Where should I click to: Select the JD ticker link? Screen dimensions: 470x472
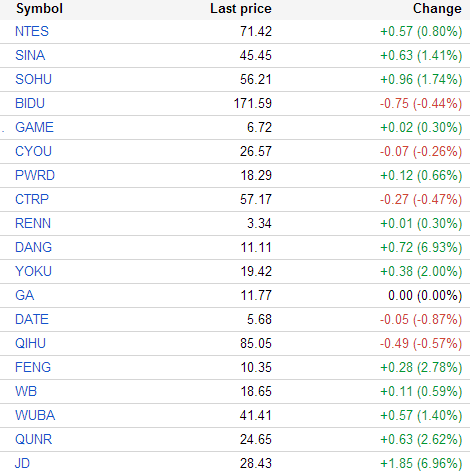22,463
